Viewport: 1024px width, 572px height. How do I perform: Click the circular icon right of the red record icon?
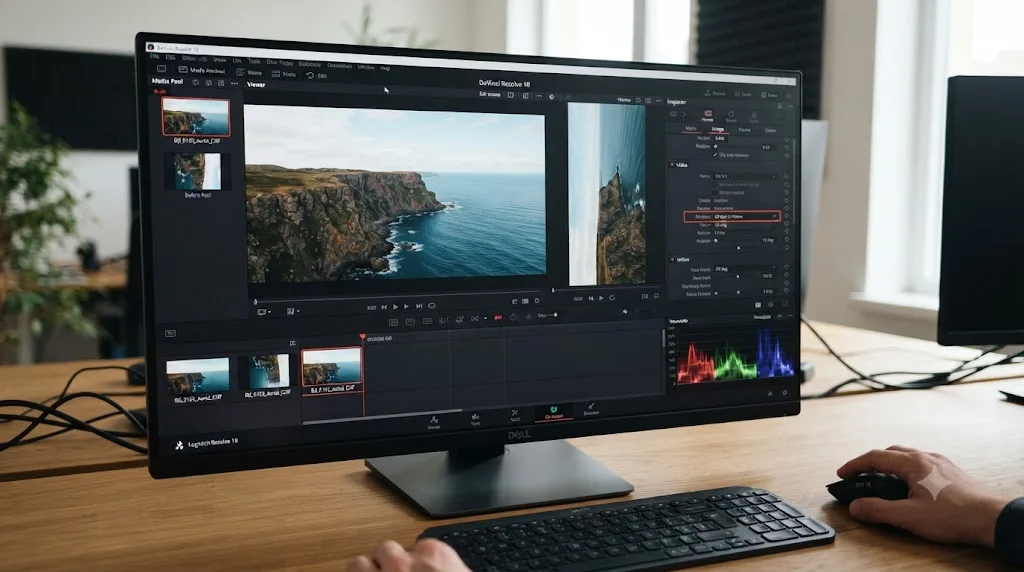(x=513, y=317)
